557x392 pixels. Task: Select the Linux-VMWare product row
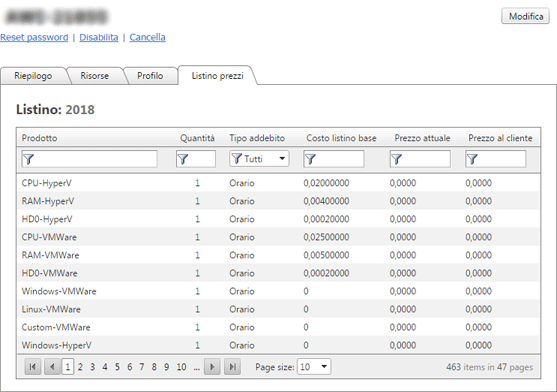278,309
